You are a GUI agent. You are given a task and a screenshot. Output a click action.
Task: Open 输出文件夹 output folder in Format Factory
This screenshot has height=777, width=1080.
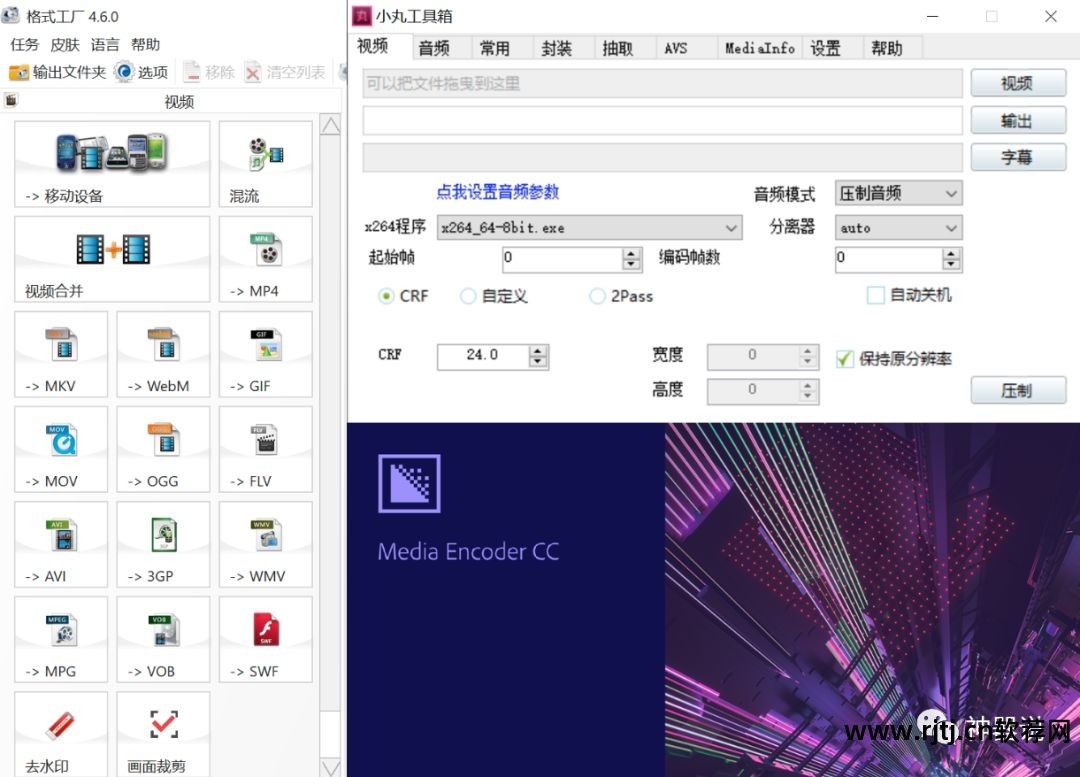pos(58,72)
